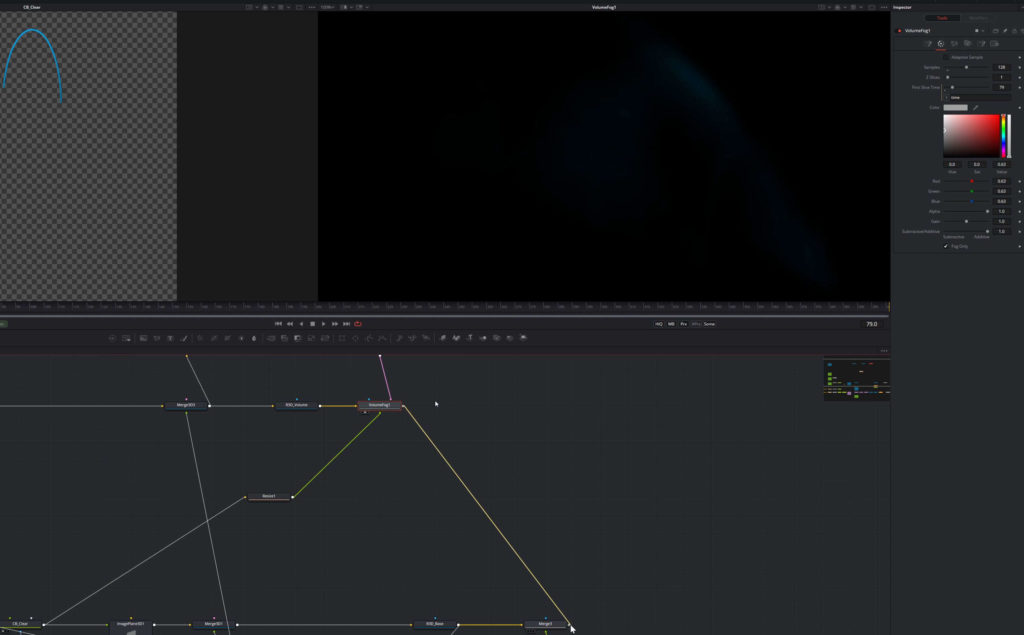Click the Samples value field
The height and width of the screenshot is (635, 1024).
[x=1002, y=67]
